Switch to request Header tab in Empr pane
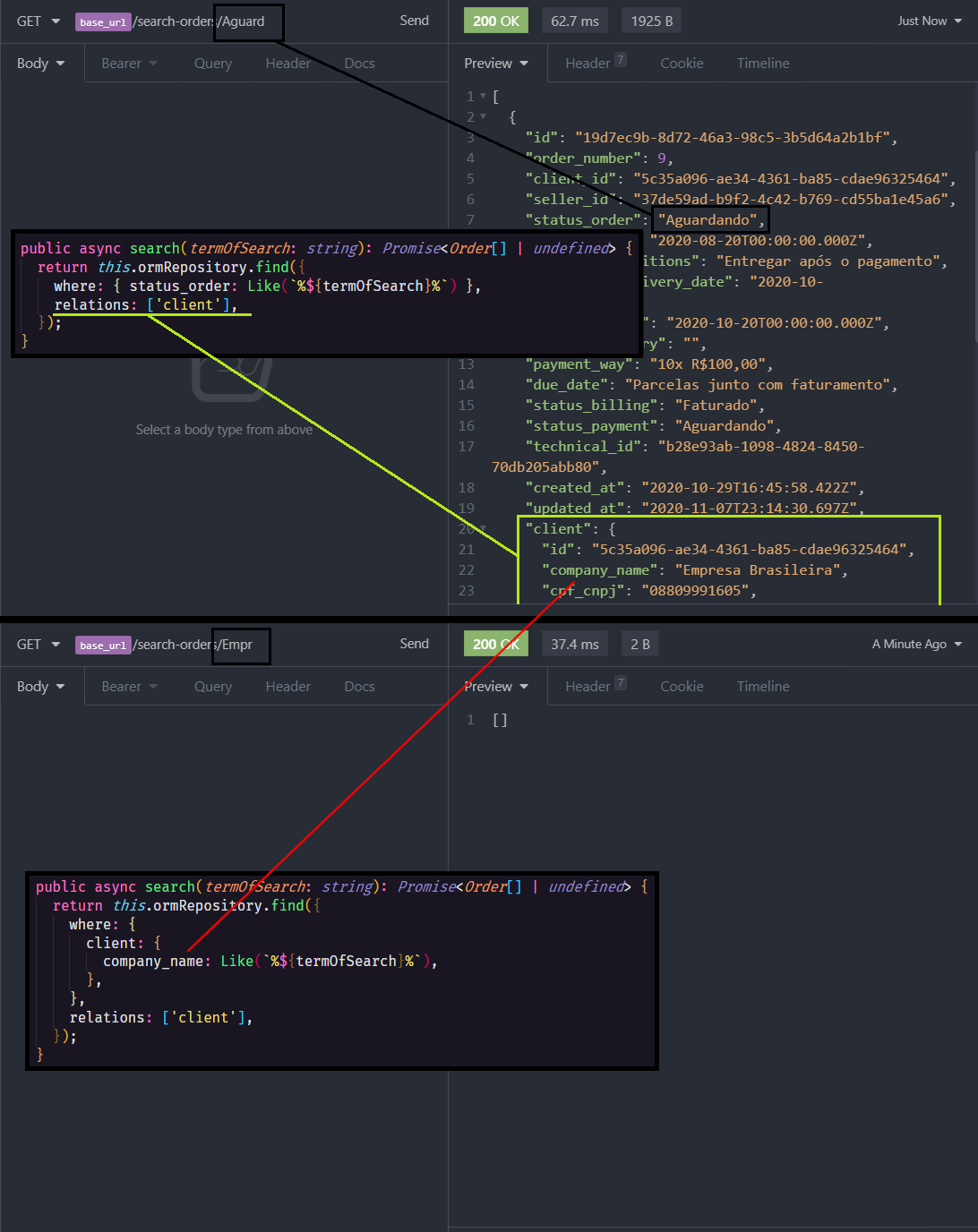Screen dimensions: 978x1232 [x=288, y=687]
